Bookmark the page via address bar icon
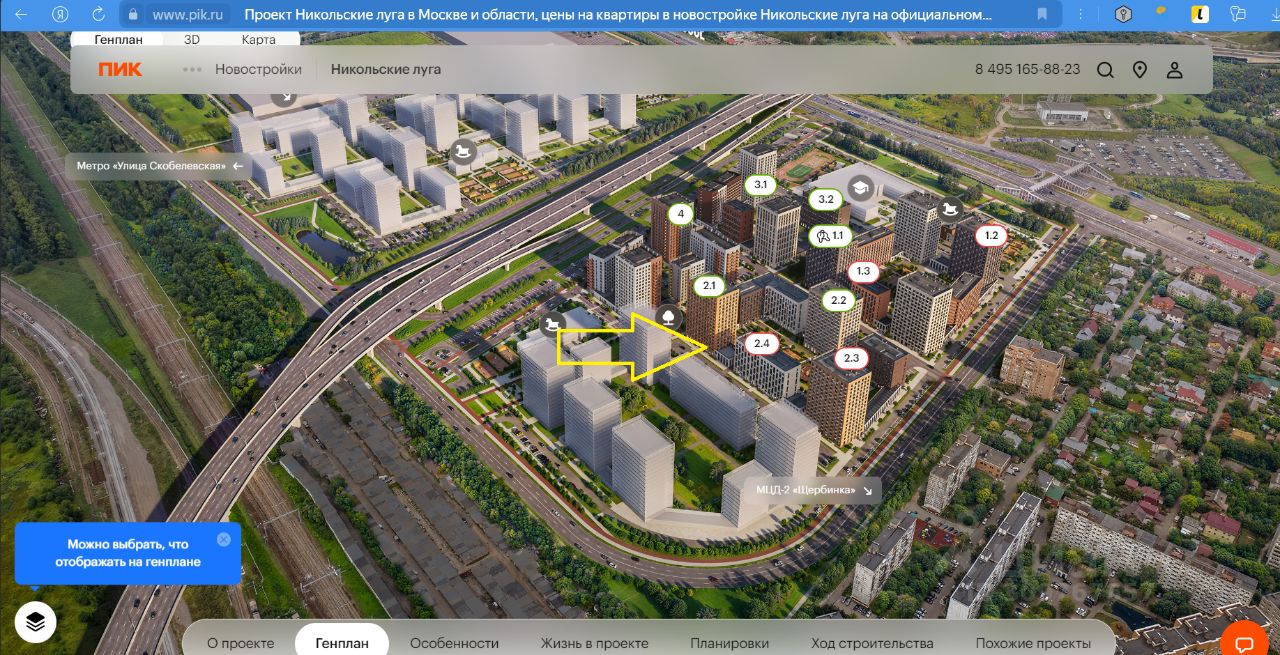The image size is (1280, 655). point(1042,15)
